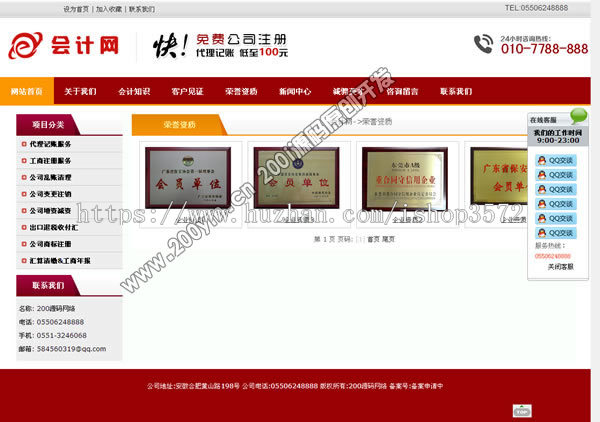Open the 汇算清缴&工商年报 category
Image resolution: width=600 pixels, height=422 pixels.
tap(60, 261)
